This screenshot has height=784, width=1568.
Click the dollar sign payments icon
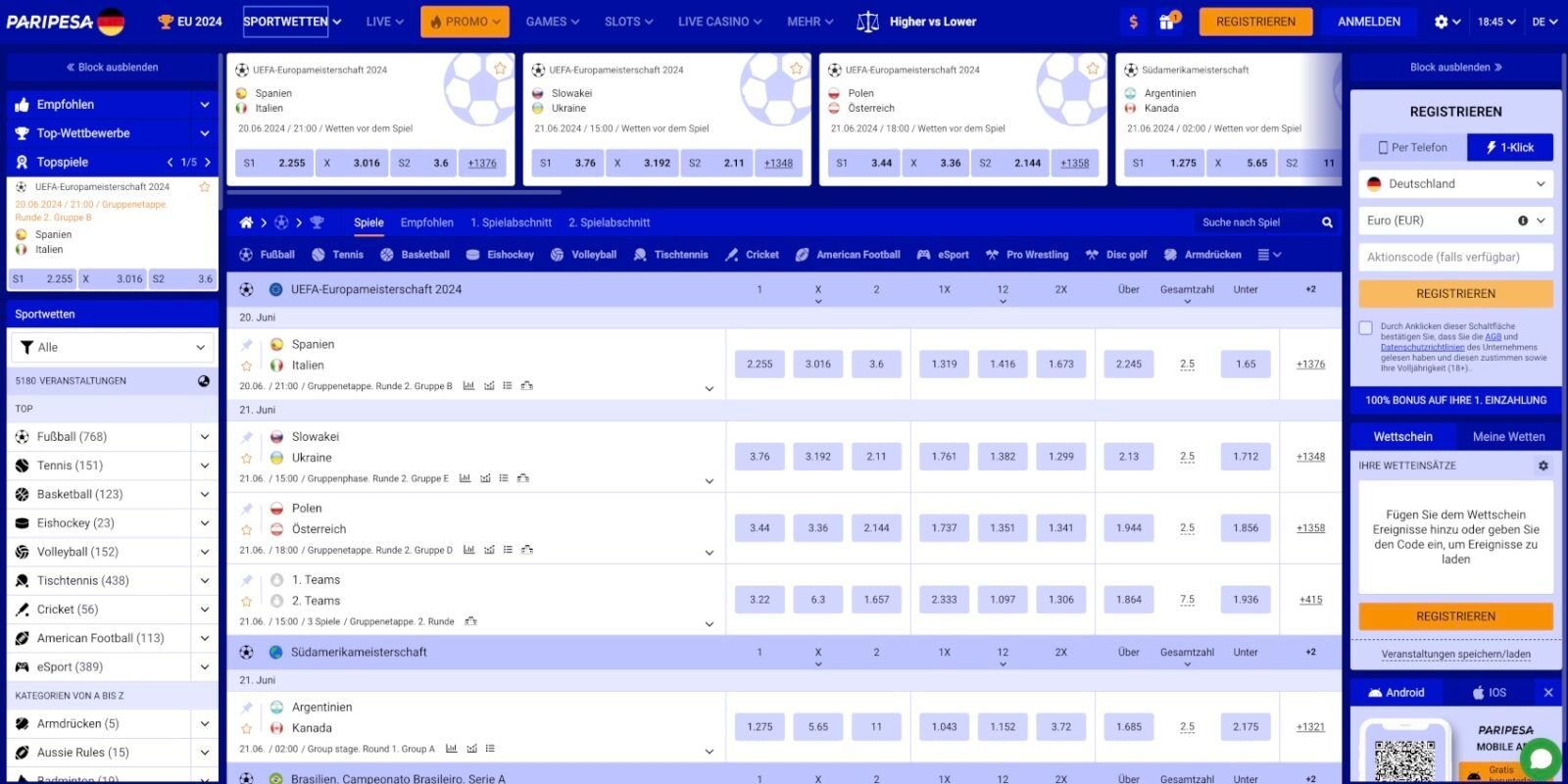(x=1134, y=22)
